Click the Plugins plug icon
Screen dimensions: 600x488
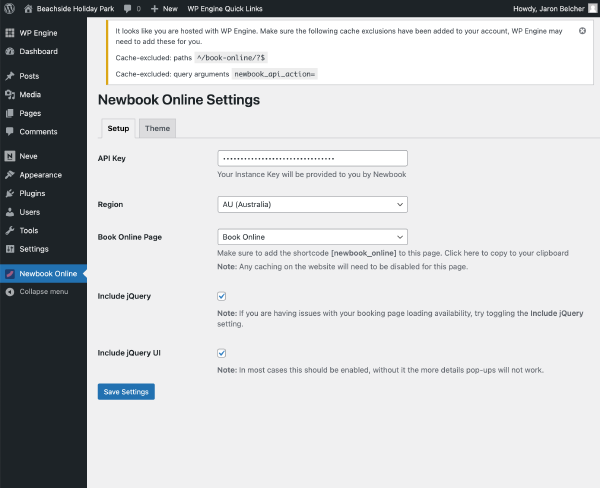click(x=10, y=193)
